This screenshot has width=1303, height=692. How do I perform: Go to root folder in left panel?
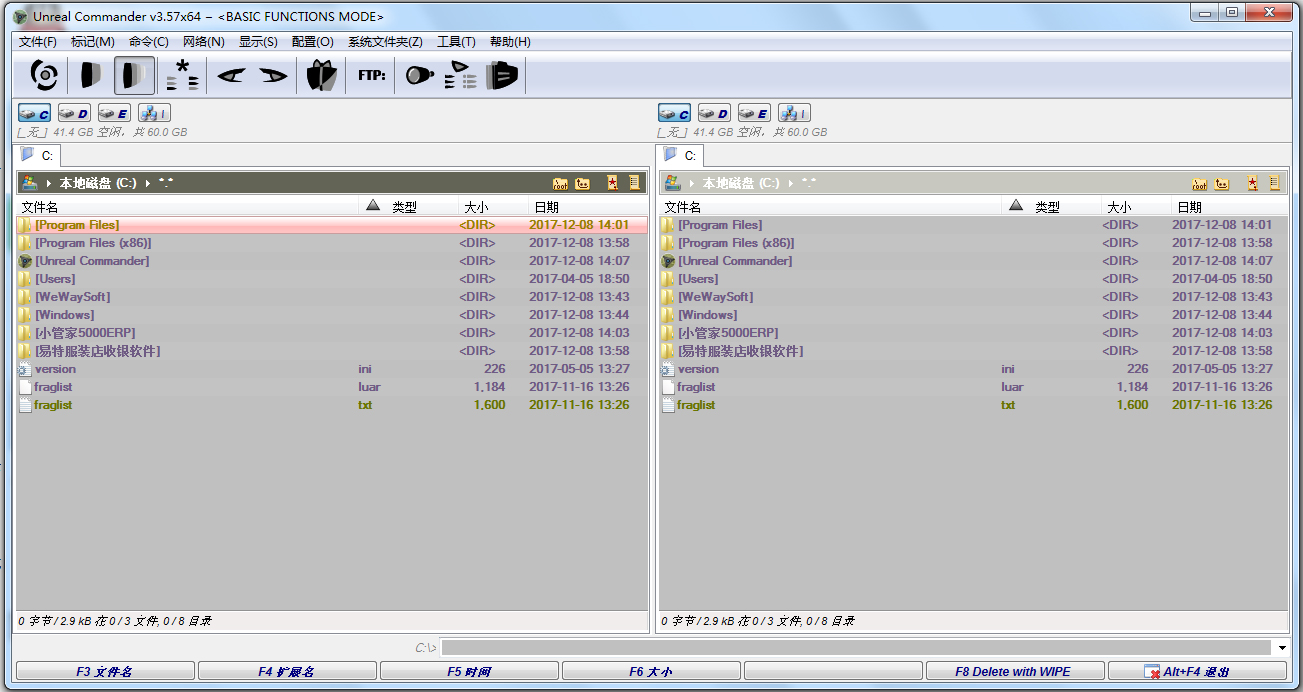pyautogui.click(x=560, y=183)
